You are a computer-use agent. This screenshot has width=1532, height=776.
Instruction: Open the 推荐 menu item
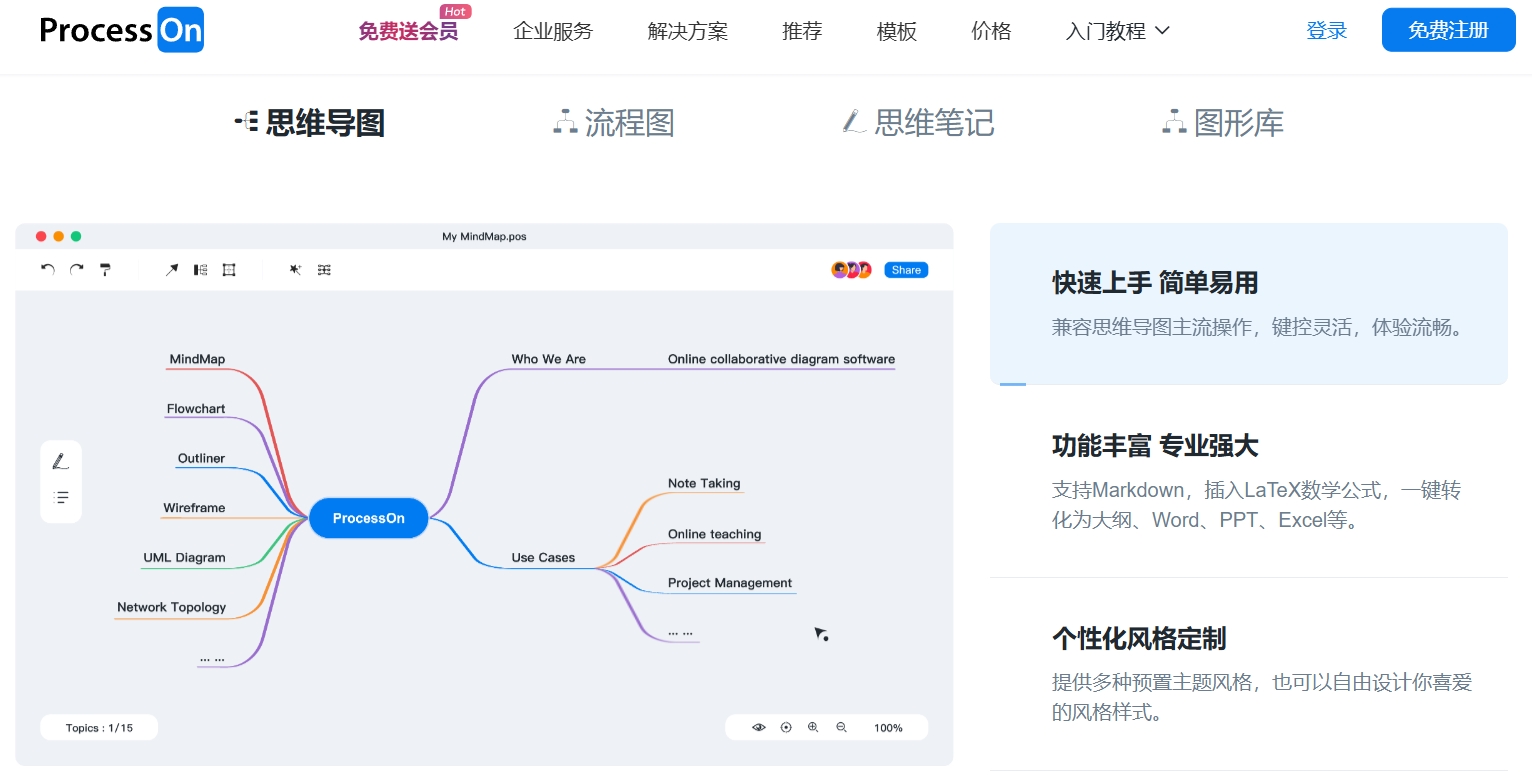pos(802,32)
